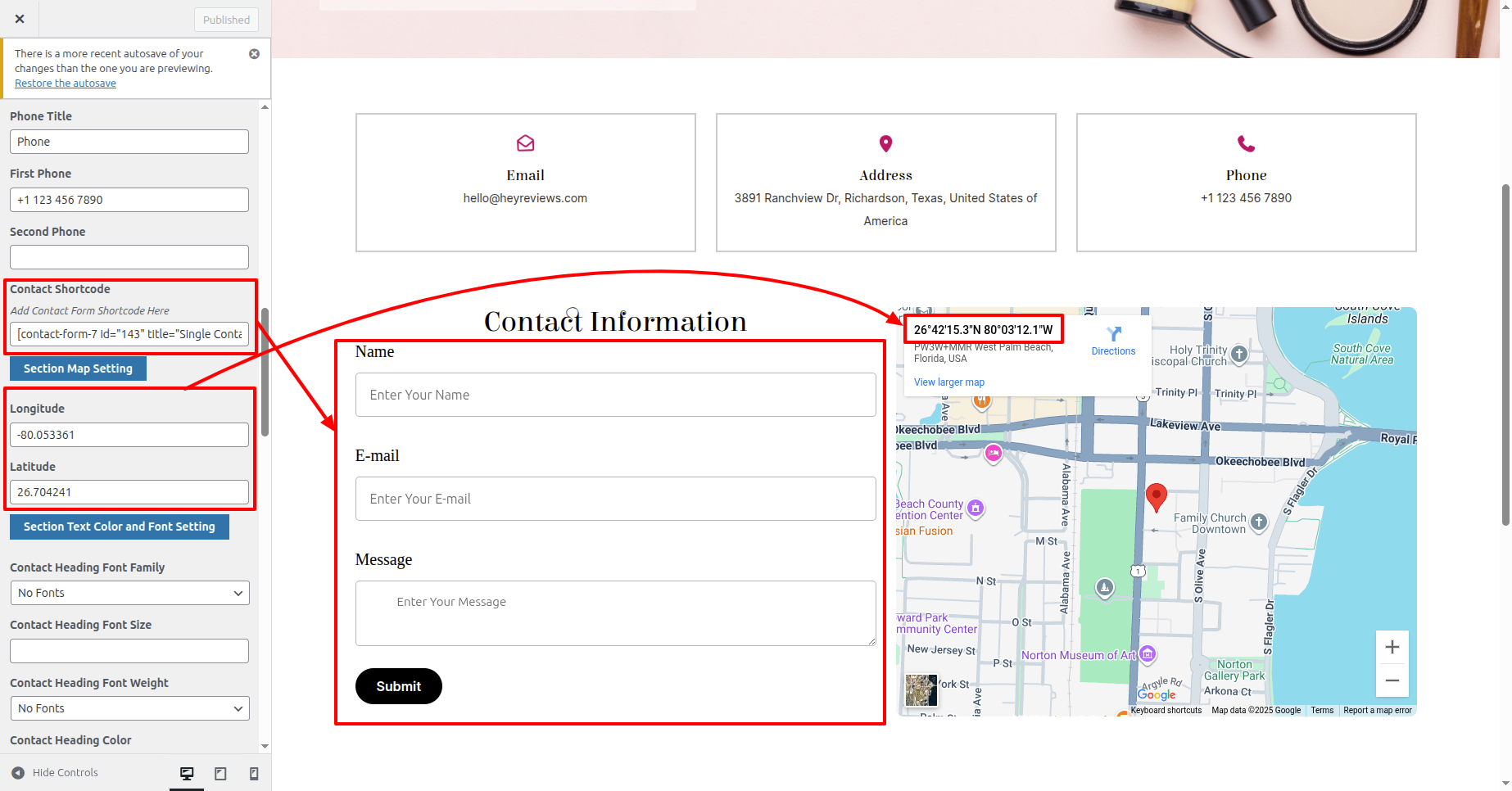Zoom out on the map

1392,680
